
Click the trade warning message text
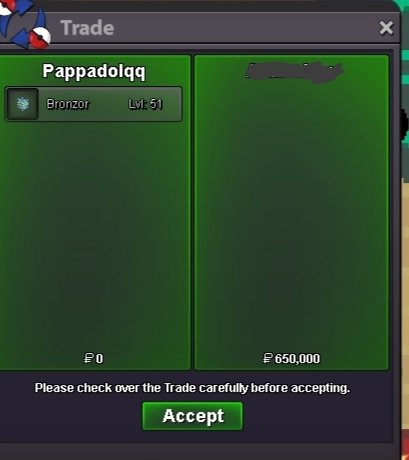coord(192,388)
